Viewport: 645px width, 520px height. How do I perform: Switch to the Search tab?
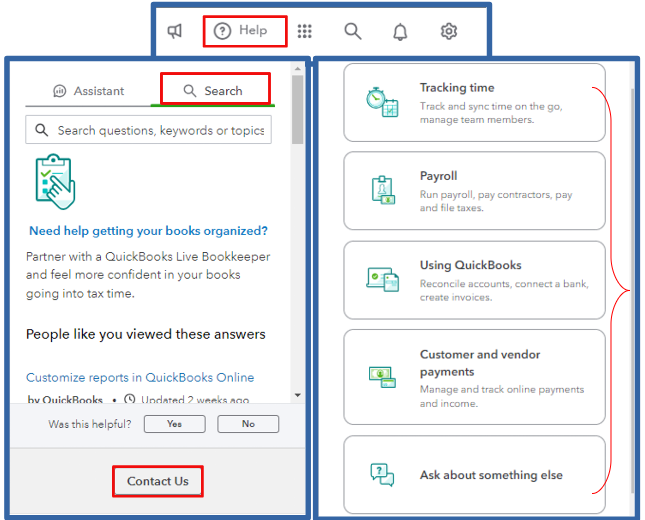click(213, 91)
